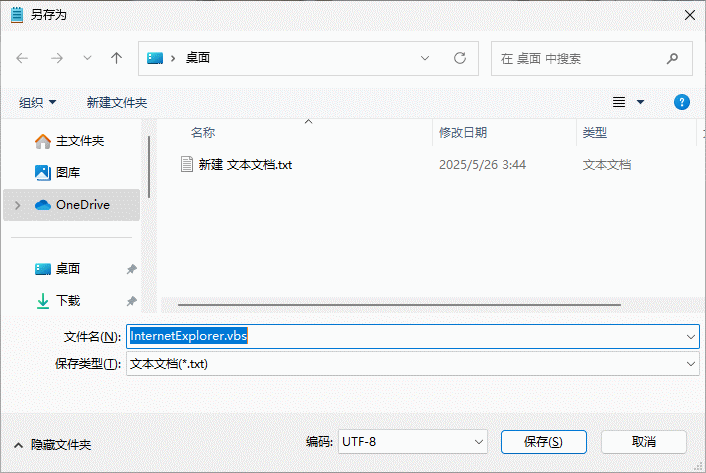Select OneDrive in the sidebar
The image size is (706, 473).
[x=71, y=205]
